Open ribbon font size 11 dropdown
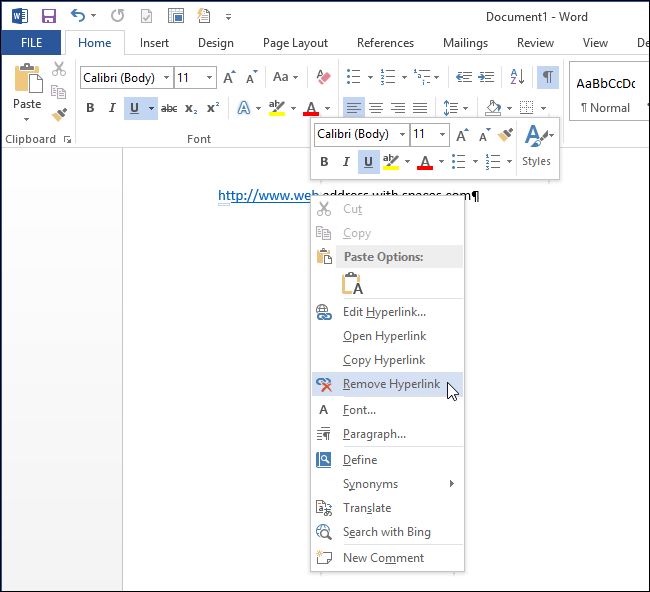Image resolution: width=650 pixels, height=592 pixels. pos(209,78)
